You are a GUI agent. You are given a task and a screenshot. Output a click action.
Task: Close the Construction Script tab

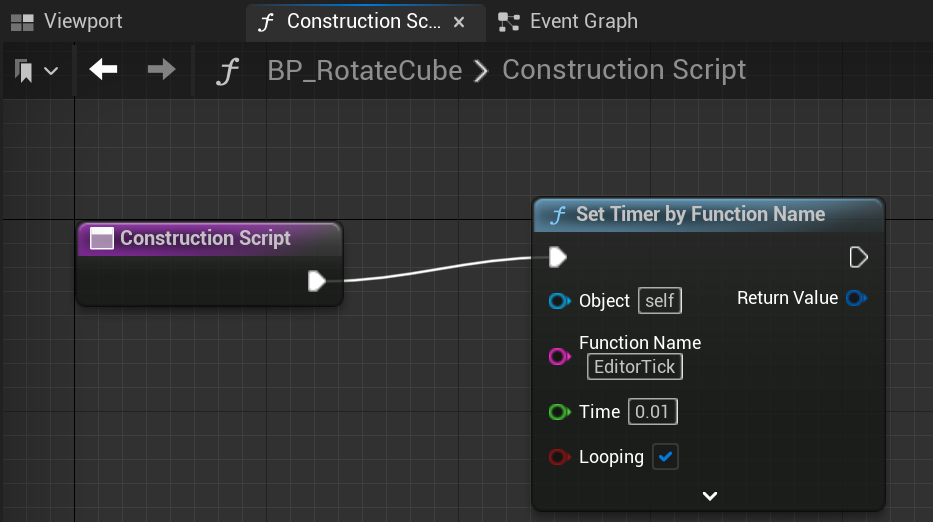pyautogui.click(x=459, y=22)
